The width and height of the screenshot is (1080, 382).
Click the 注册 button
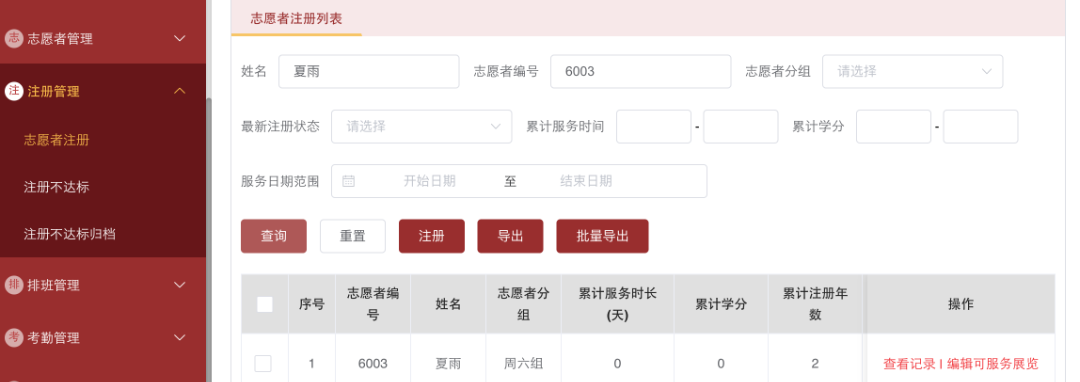[x=432, y=236]
